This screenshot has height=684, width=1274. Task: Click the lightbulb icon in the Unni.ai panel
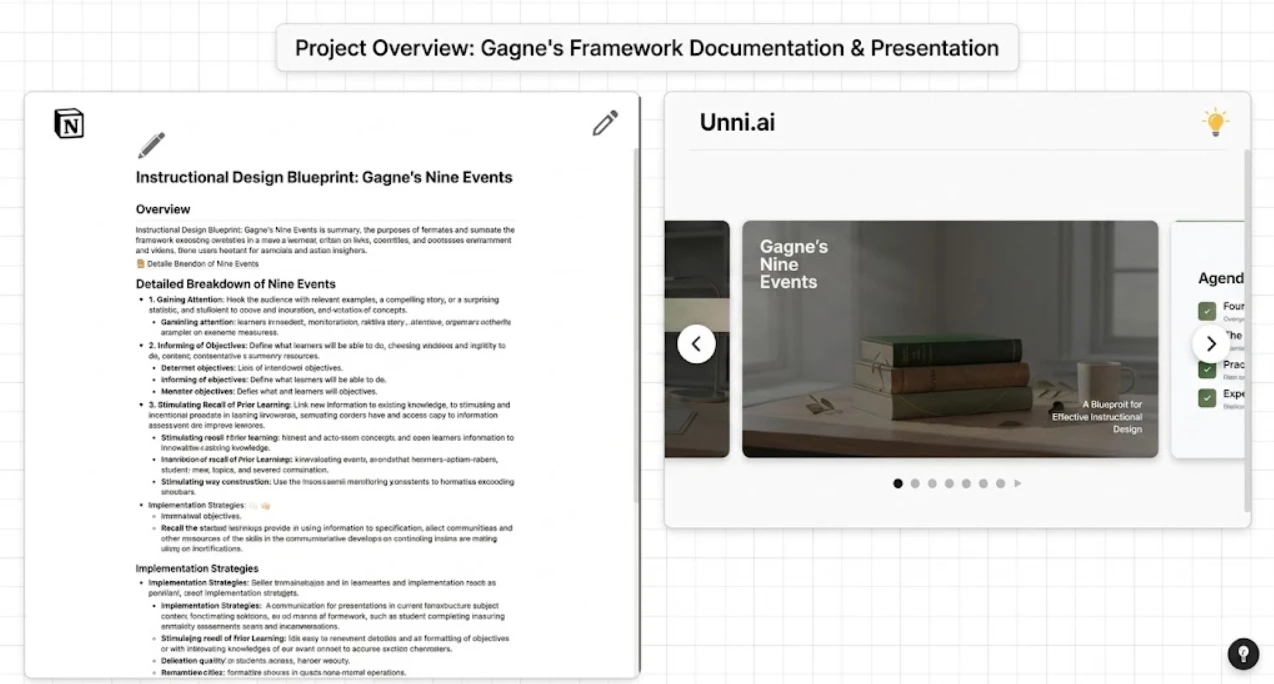tap(1215, 123)
